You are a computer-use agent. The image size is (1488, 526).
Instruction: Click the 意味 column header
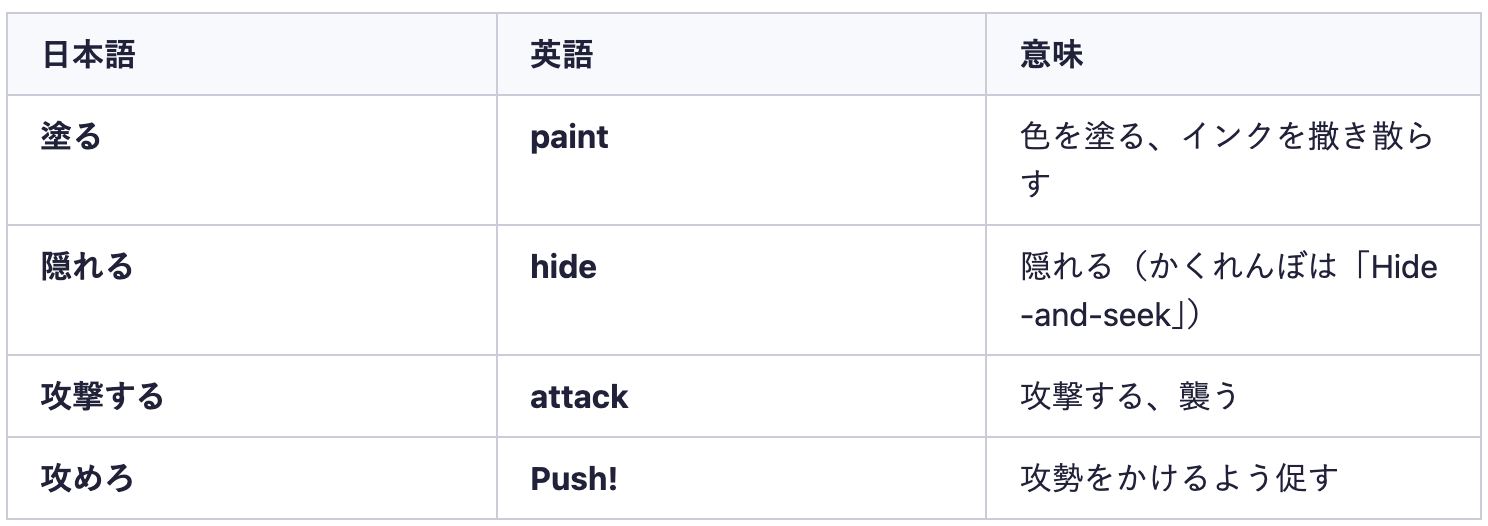pyautogui.click(x=1052, y=55)
